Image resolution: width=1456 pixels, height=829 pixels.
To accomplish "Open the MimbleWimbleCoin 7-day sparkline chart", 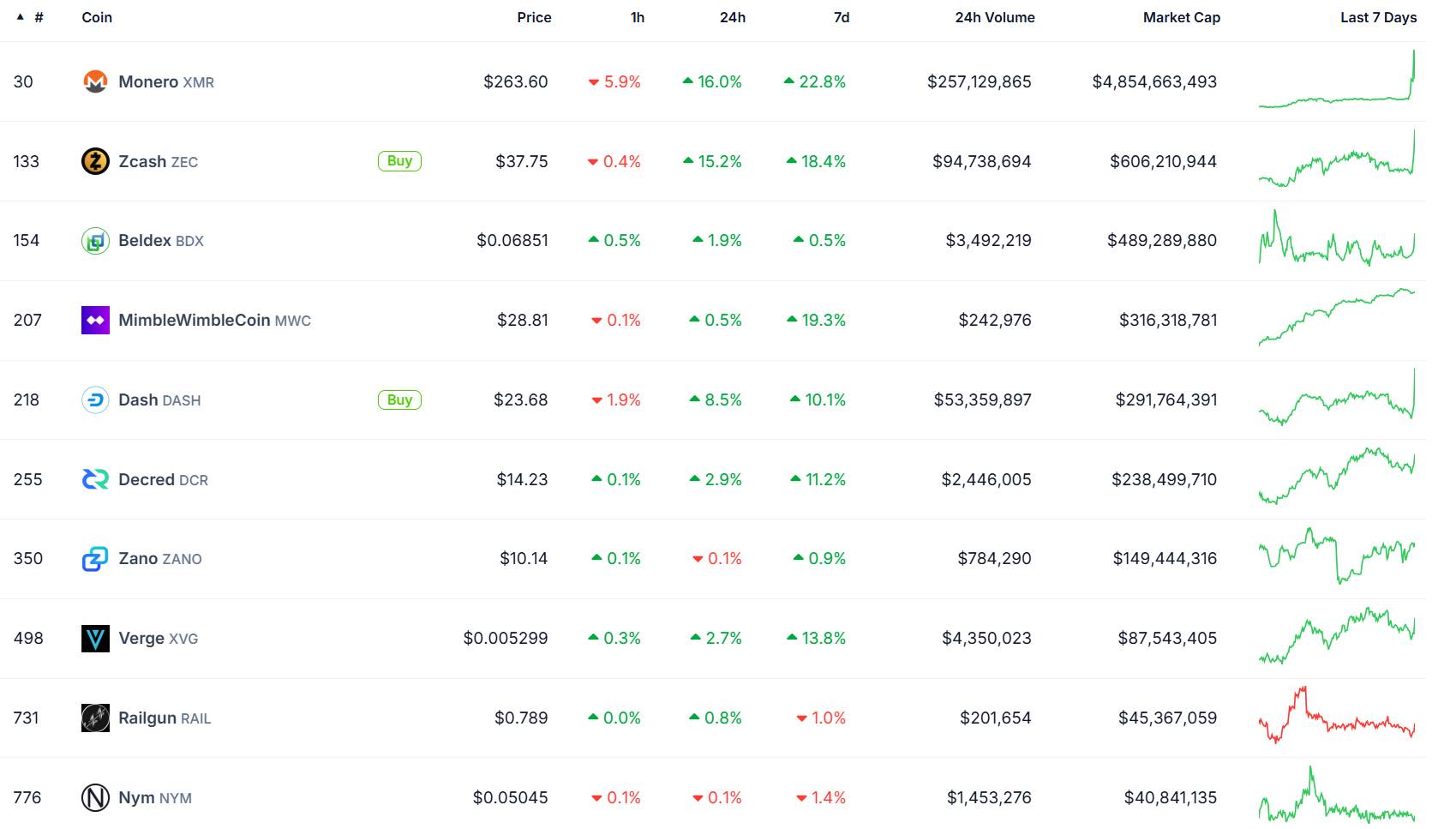I will pyautogui.click(x=1336, y=317).
